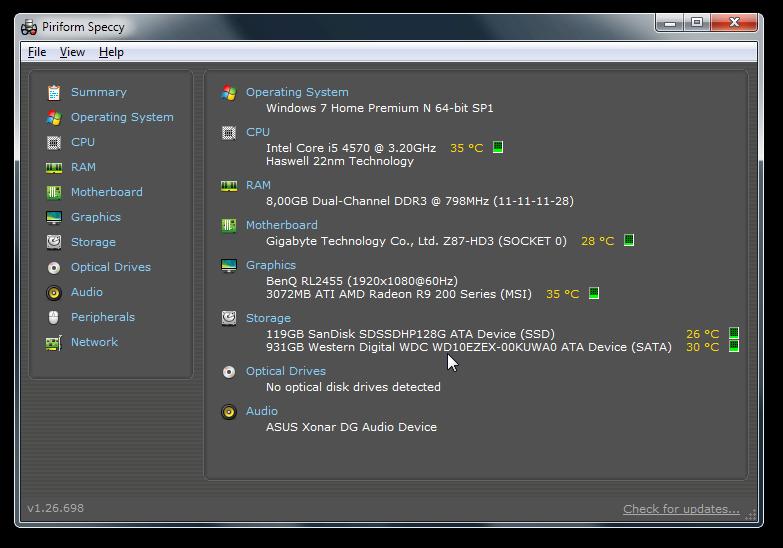
Task: Click the Operating System Windows flag sidebar icon
Action: tap(54, 117)
